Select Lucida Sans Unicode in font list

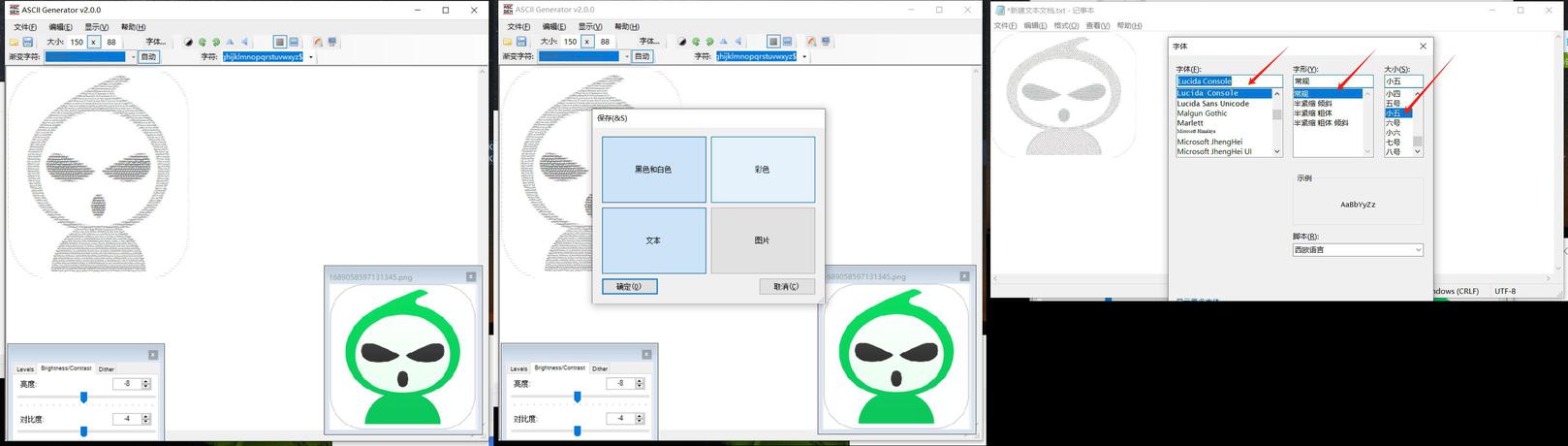click(x=1213, y=104)
